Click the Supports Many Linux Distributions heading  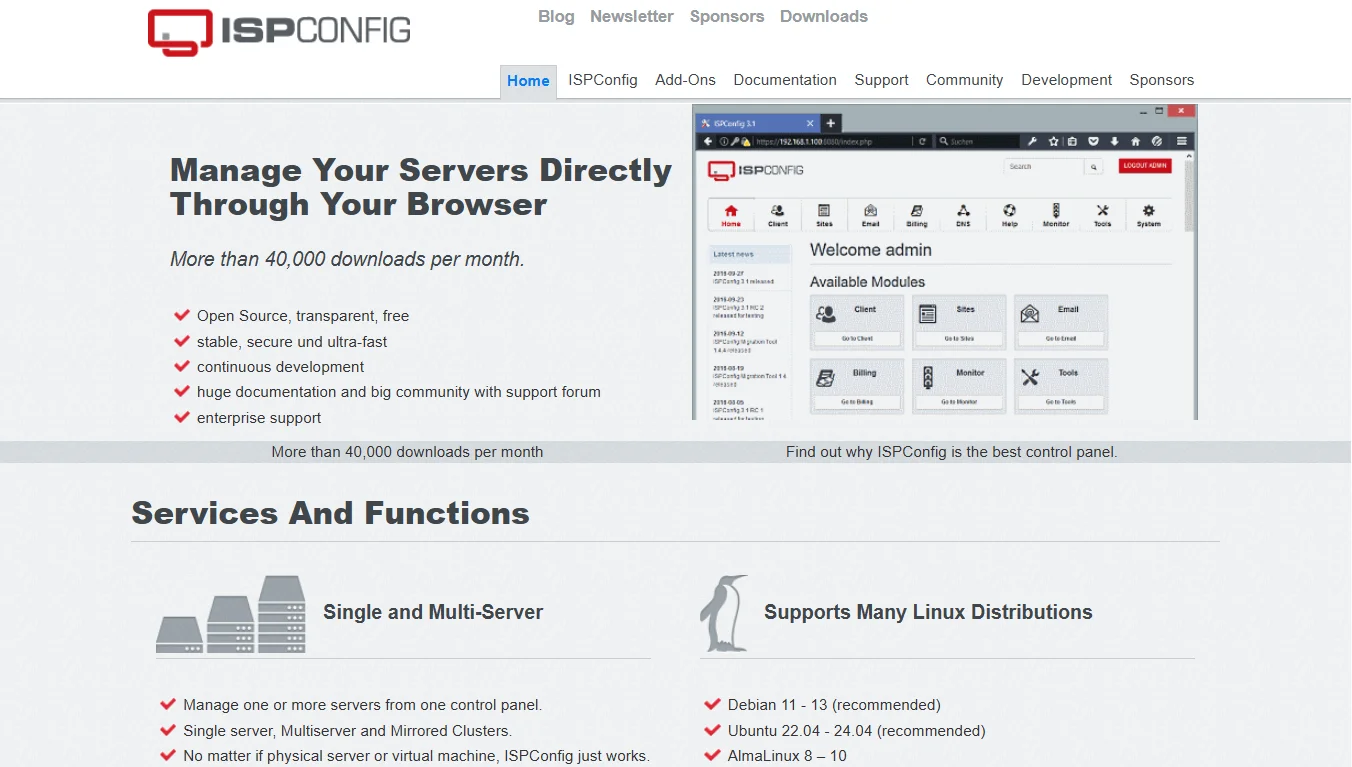pos(928,612)
